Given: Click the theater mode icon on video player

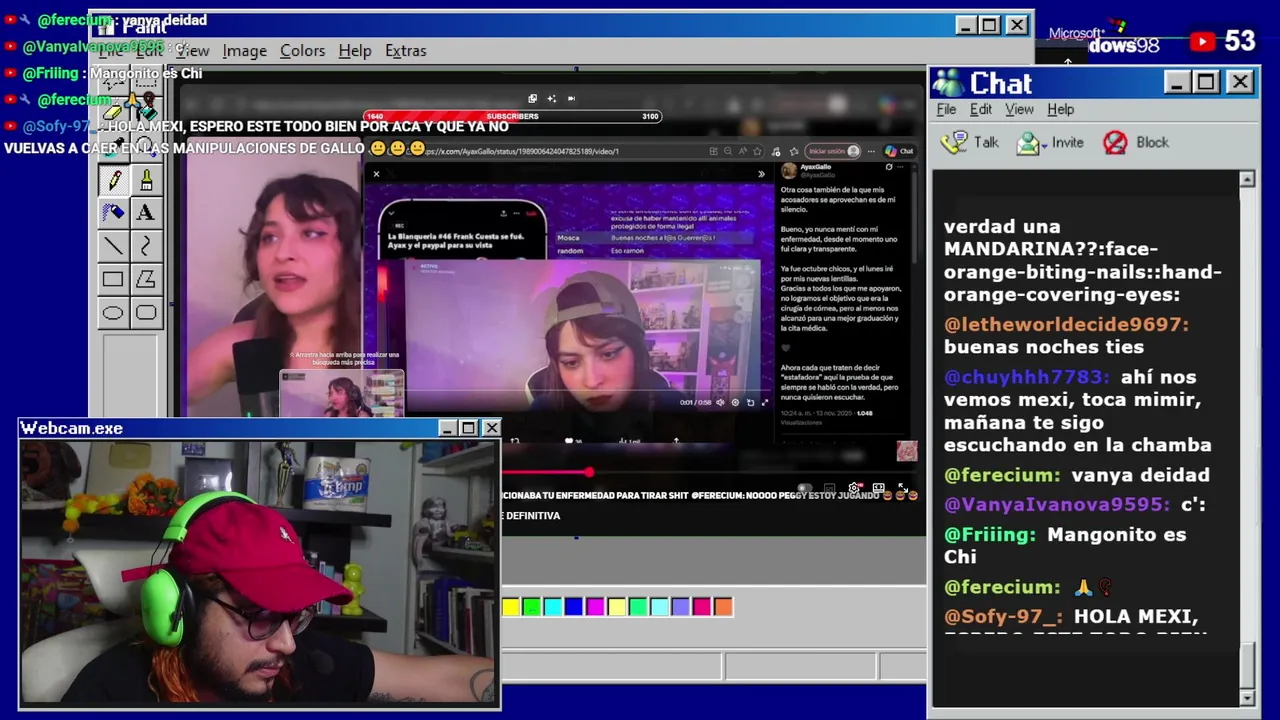Looking at the screenshot, I should (x=878, y=488).
